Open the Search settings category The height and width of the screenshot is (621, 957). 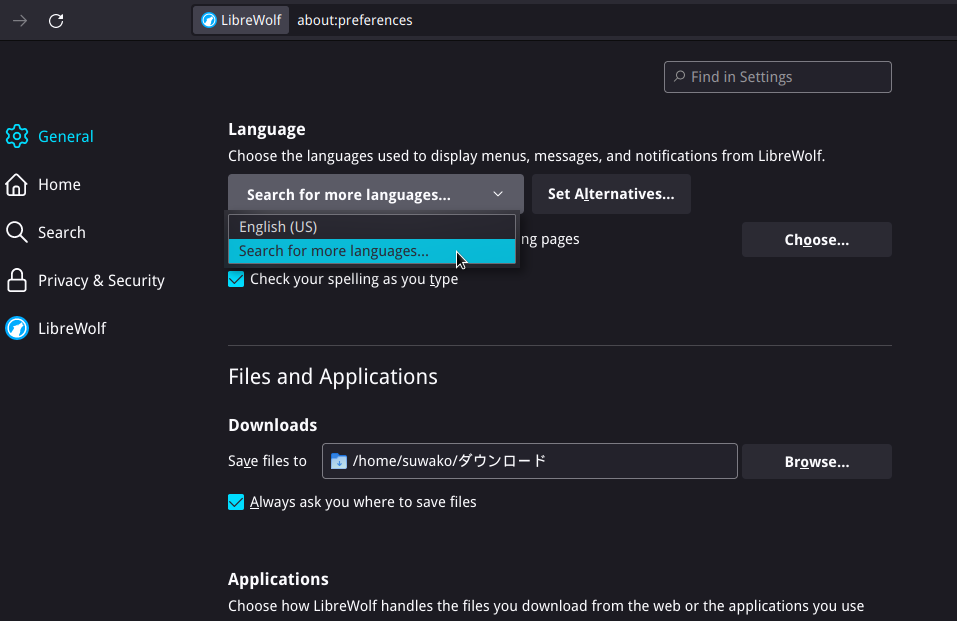[46, 232]
